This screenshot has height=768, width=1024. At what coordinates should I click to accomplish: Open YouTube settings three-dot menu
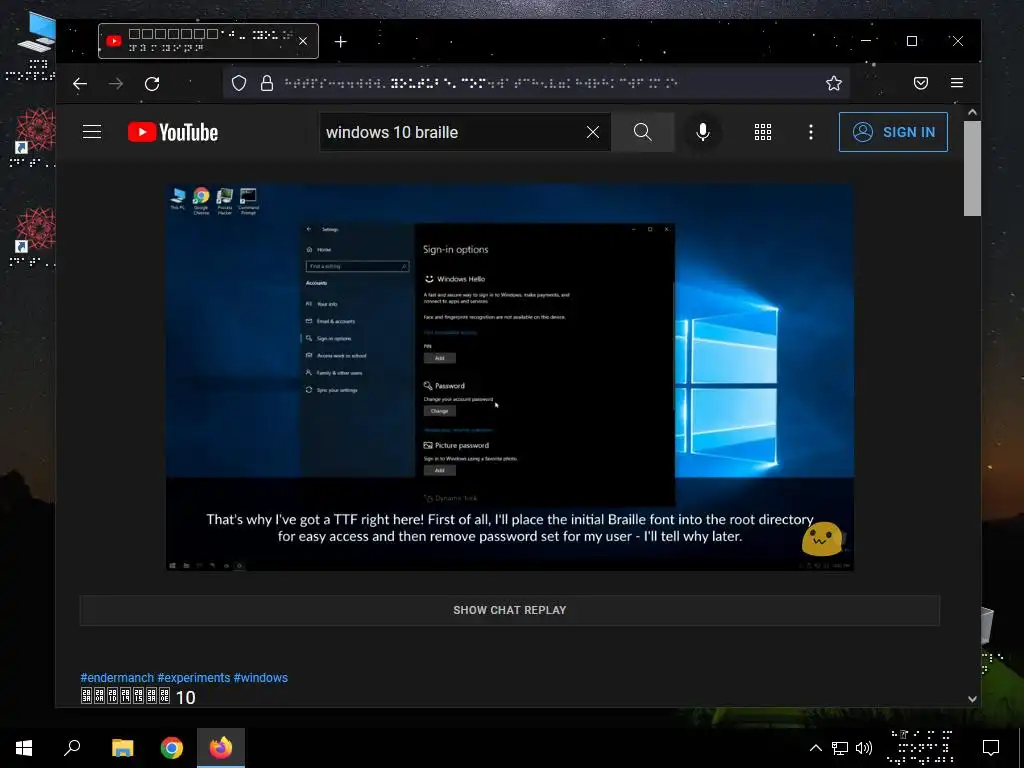pos(810,132)
